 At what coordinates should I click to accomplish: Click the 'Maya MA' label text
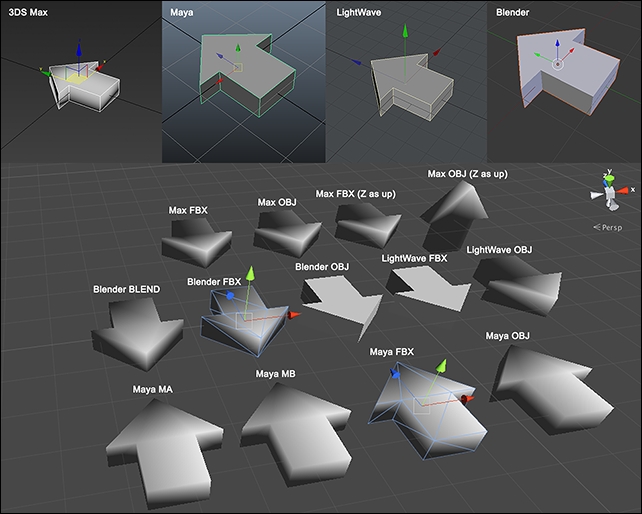[153, 389]
